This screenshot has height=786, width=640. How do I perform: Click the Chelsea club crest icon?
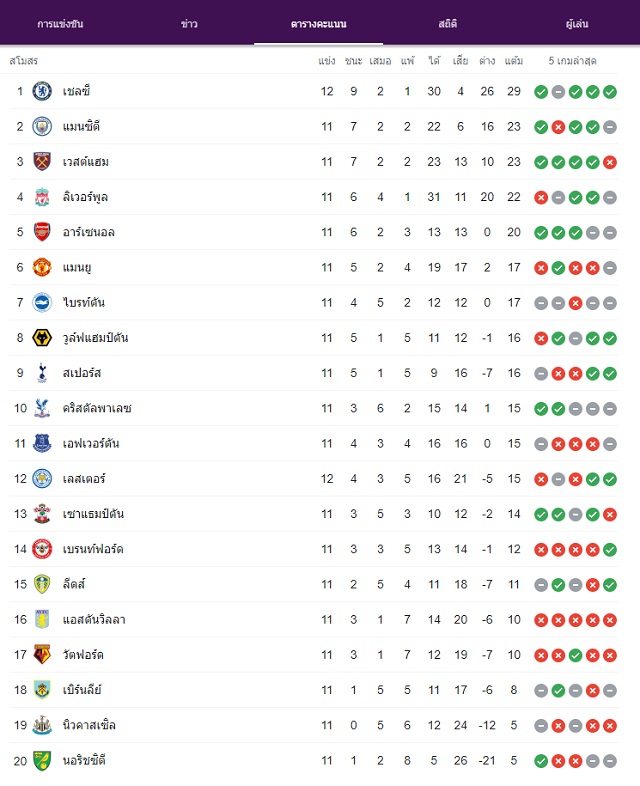click(42, 91)
